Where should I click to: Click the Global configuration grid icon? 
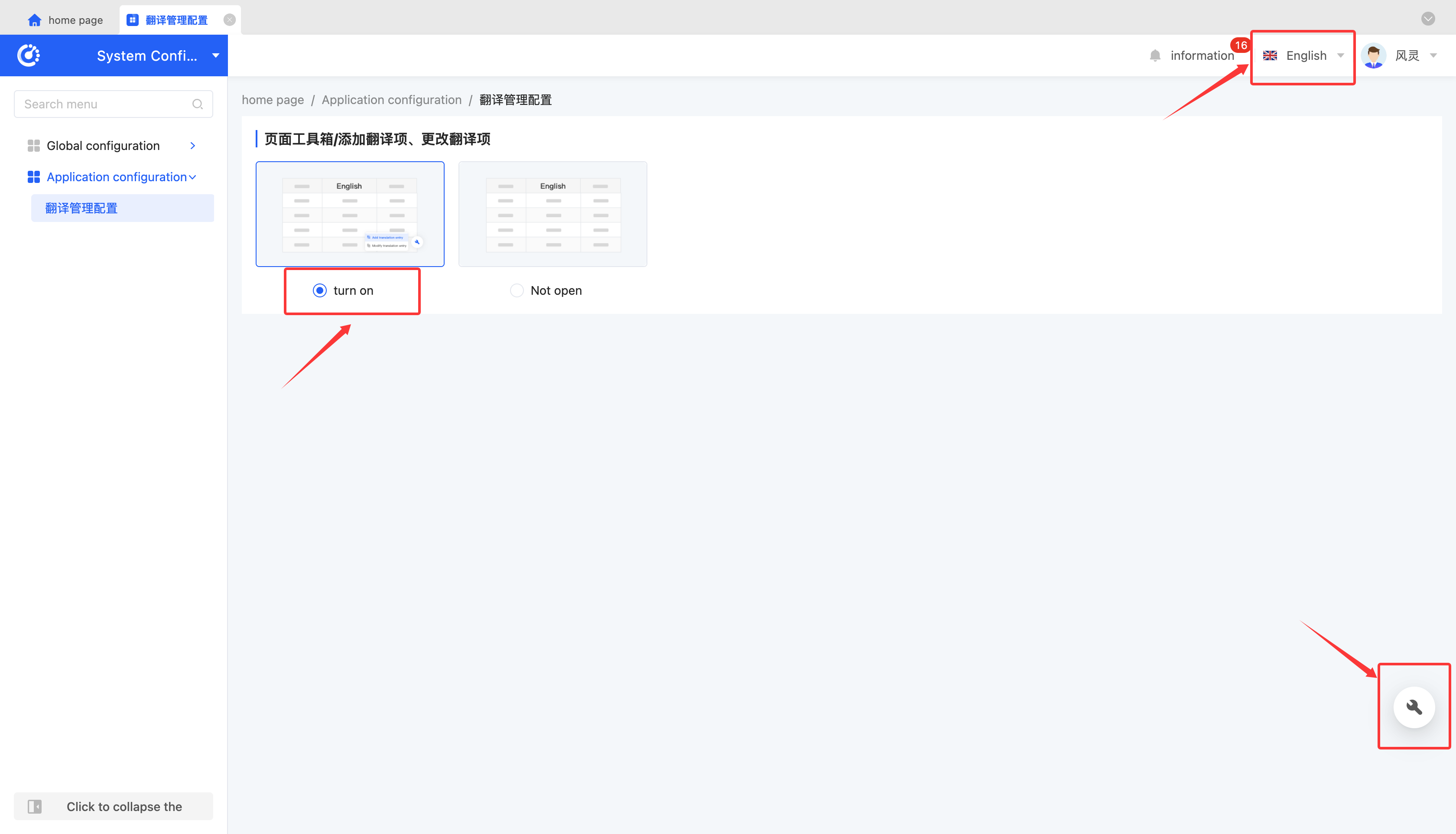click(33, 146)
